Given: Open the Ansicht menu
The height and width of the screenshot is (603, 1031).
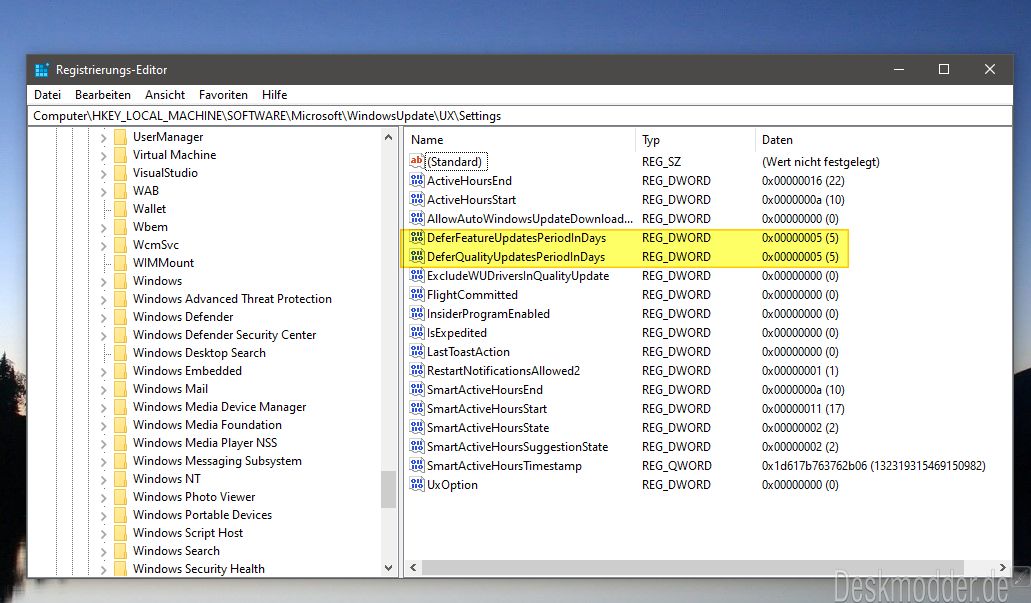Looking at the screenshot, I should [165, 95].
